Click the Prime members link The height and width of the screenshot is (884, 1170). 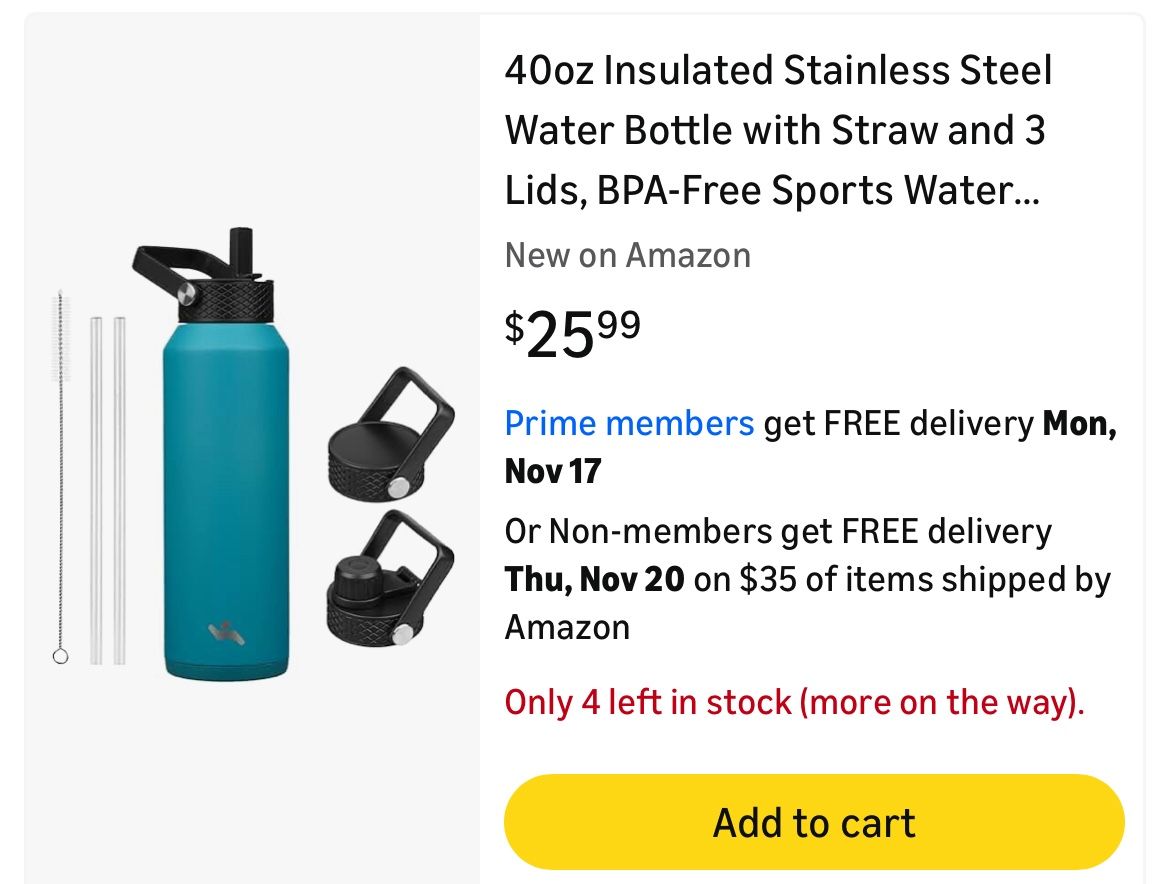pos(629,423)
